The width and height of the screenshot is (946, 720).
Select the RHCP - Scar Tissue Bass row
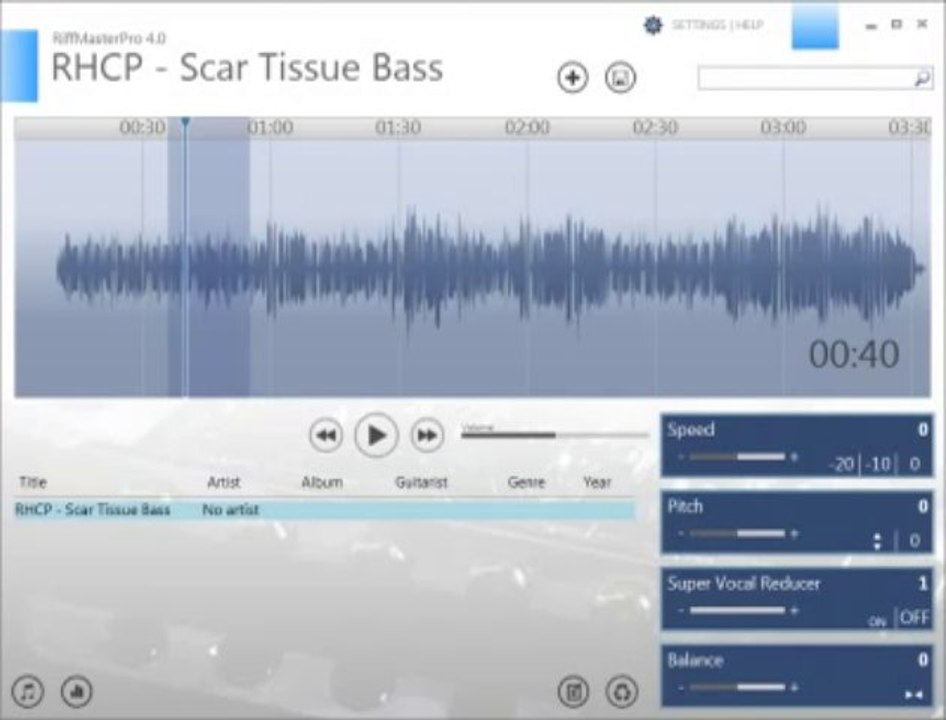click(x=325, y=510)
